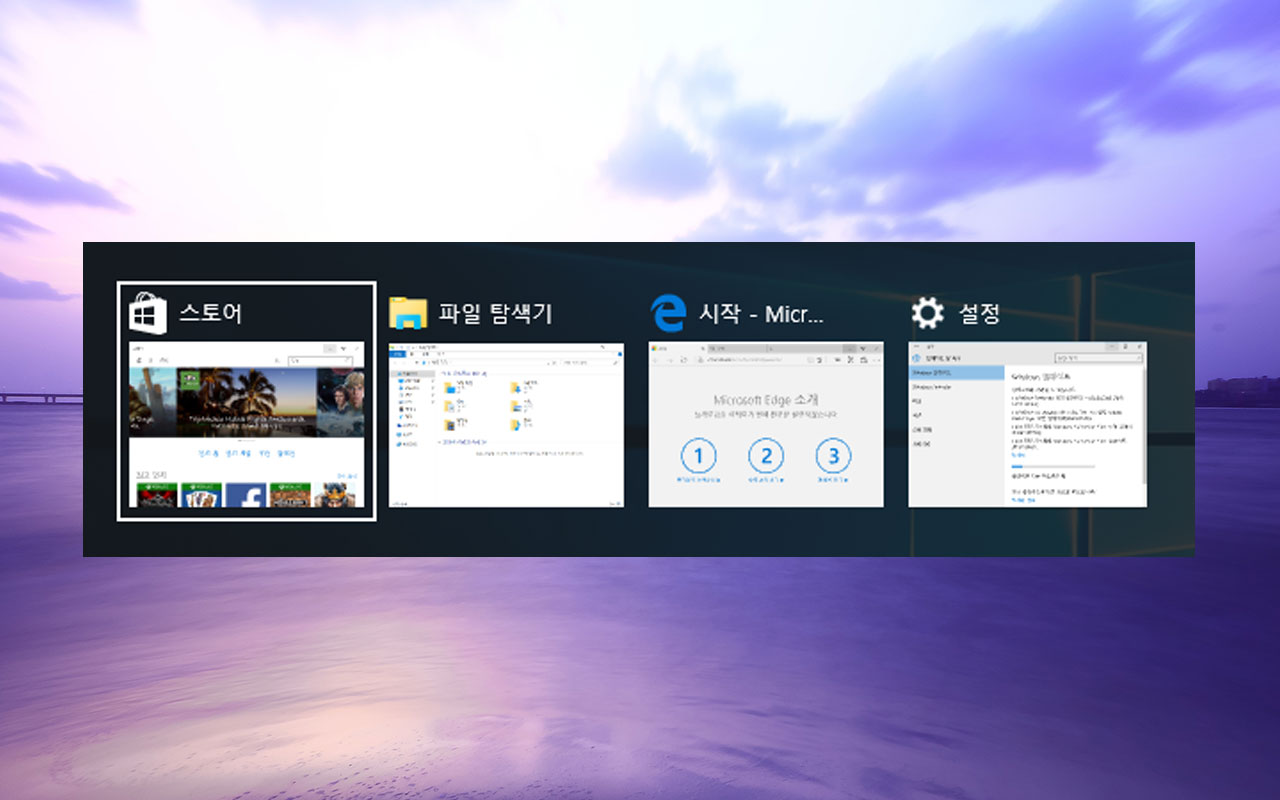Viewport: 1280px width, 800px height.
Task: Click the 자세히 link in Windows Update
Action: coord(1018,454)
